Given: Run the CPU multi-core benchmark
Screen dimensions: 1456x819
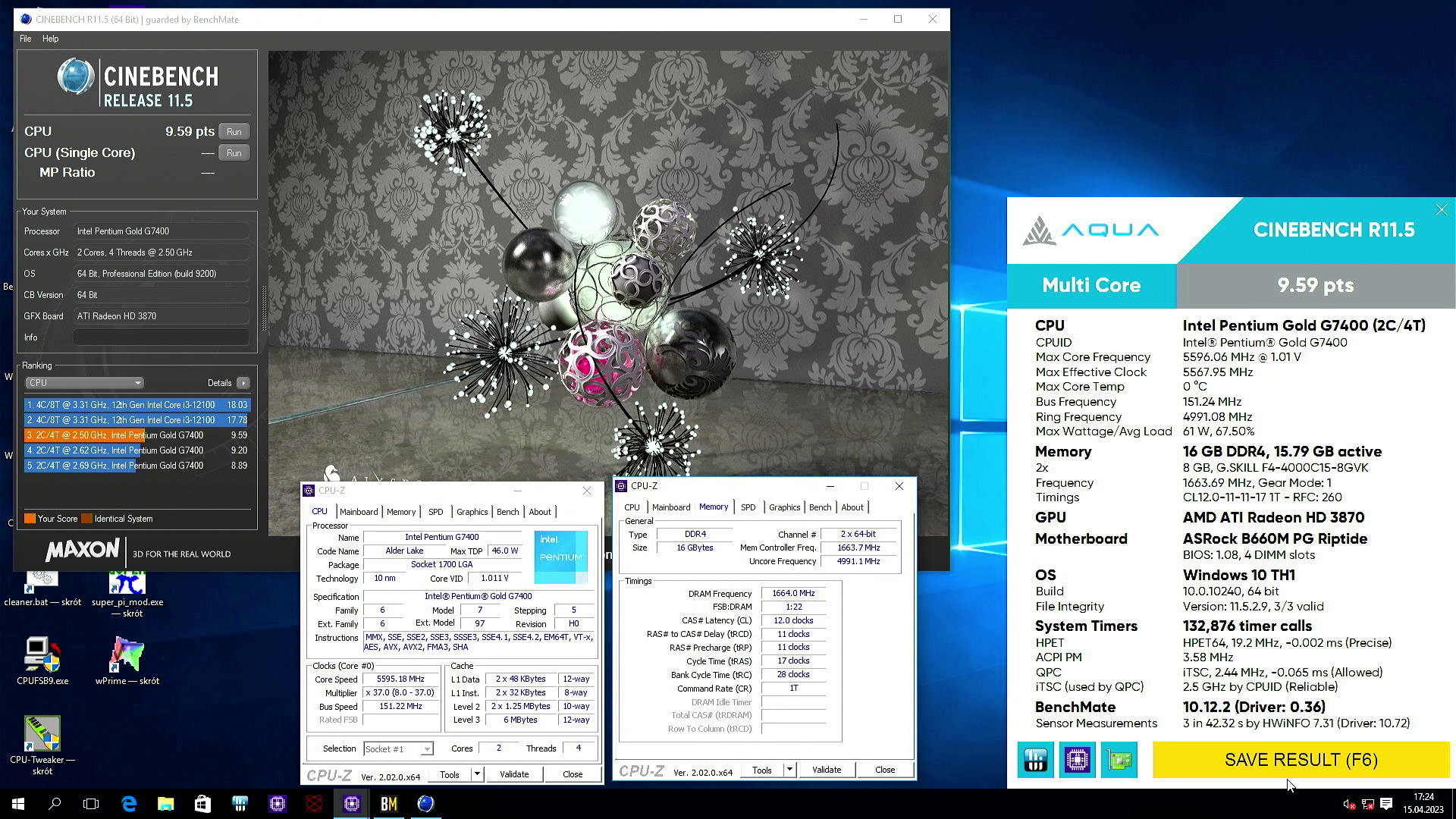Looking at the screenshot, I should pyautogui.click(x=234, y=132).
